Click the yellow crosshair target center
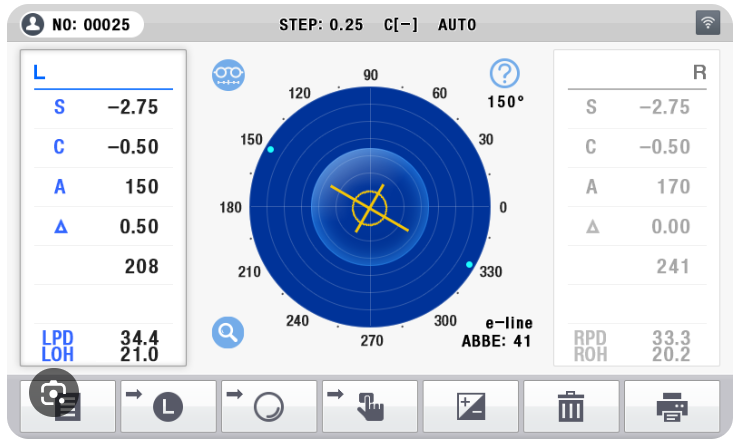 pos(370,208)
